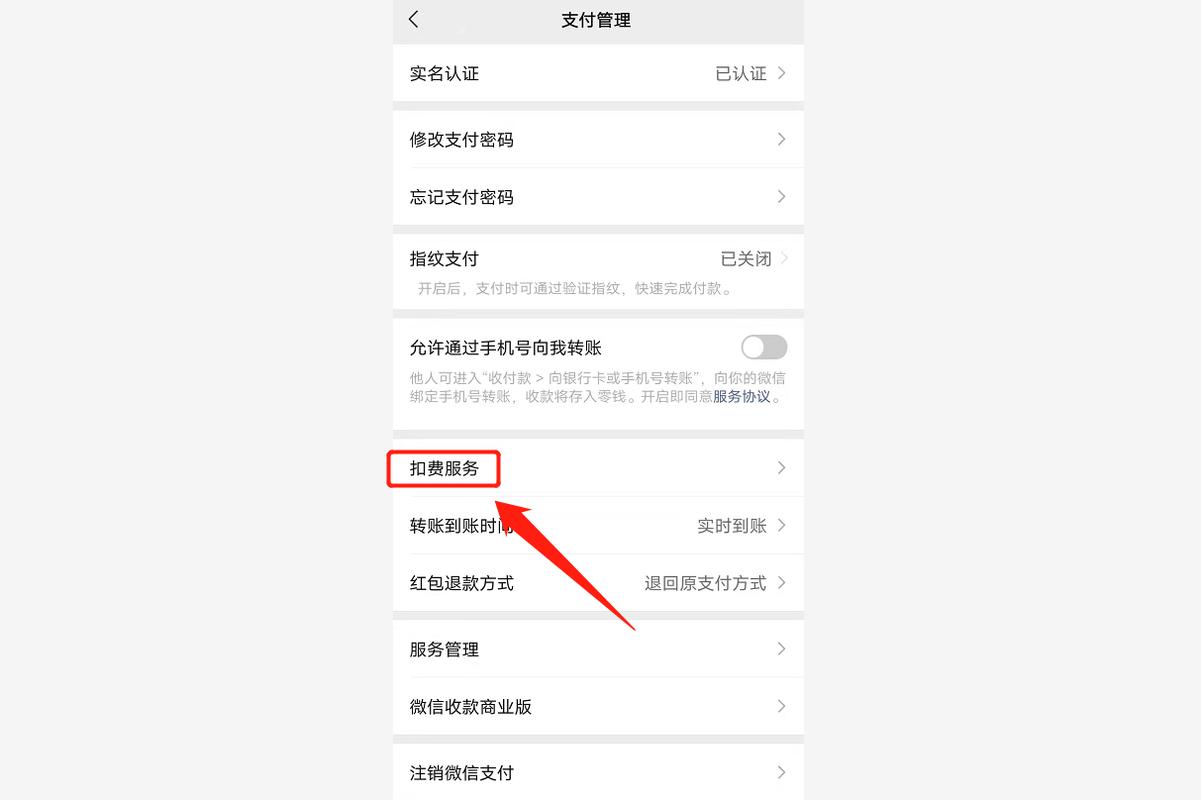Open the 服务协议 link
Image resolution: width=1201 pixels, height=800 pixels.
[x=741, y=396]
